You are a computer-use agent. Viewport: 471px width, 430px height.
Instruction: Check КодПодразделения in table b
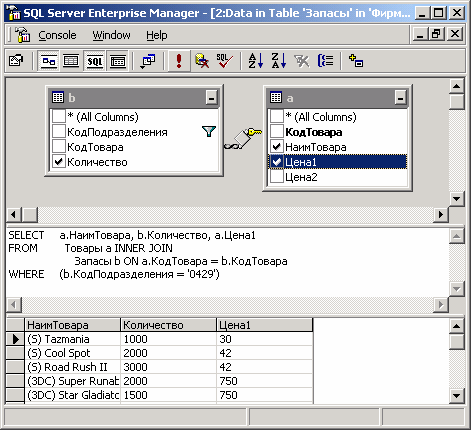click(59, 132)
